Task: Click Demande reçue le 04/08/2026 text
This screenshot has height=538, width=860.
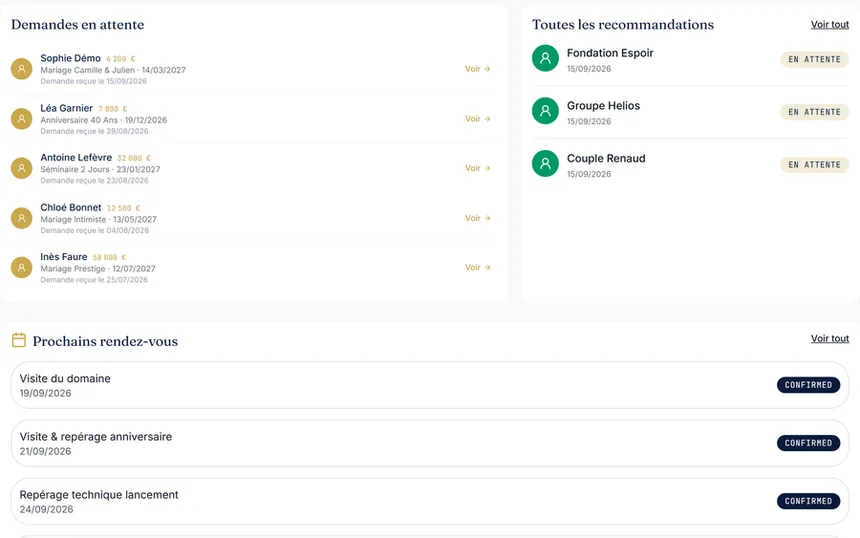Action: click(94, 230)
